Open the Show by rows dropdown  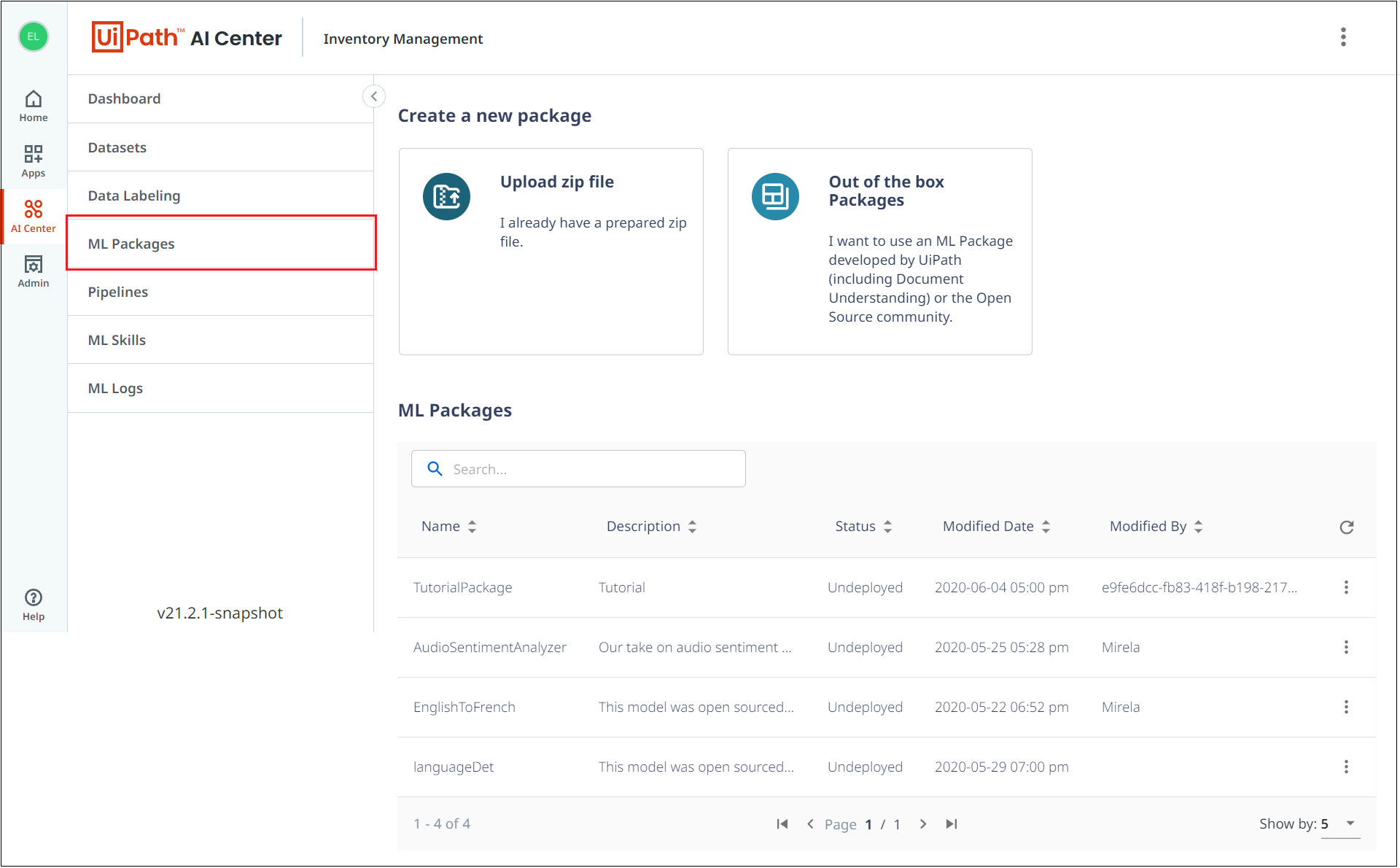1340,824
